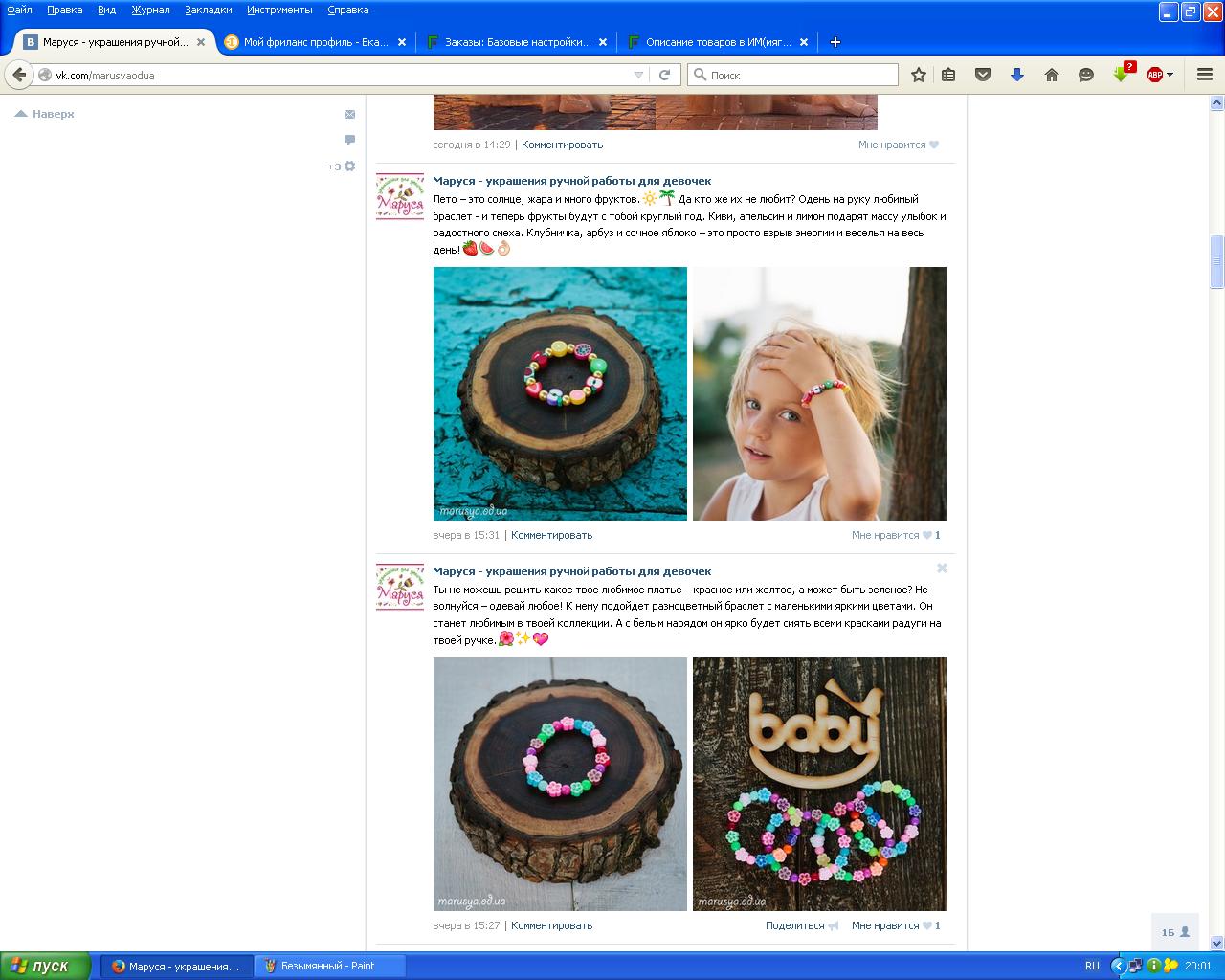1225x980 pixels.
Task: Open the Закладки menu
Action: click(x=209, y=10)
